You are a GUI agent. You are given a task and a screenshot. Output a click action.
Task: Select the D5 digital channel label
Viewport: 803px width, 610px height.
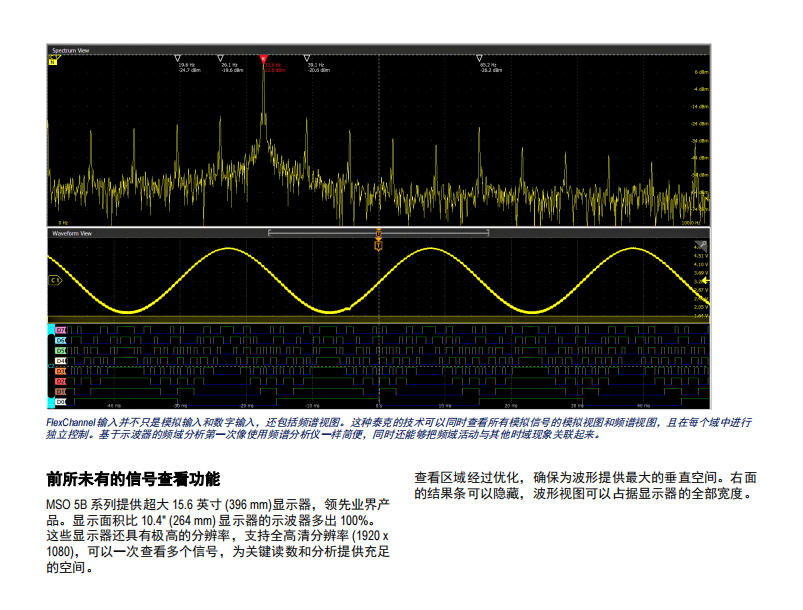[61, 351]
